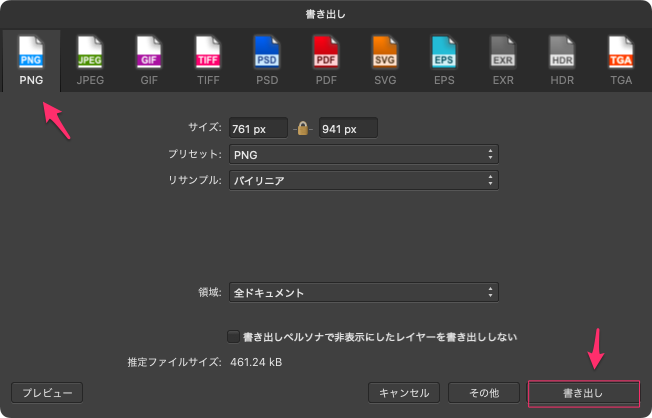The image size is (652, 418).
Task: Pick the GIF file format icon
Action: tap(149, 59)
